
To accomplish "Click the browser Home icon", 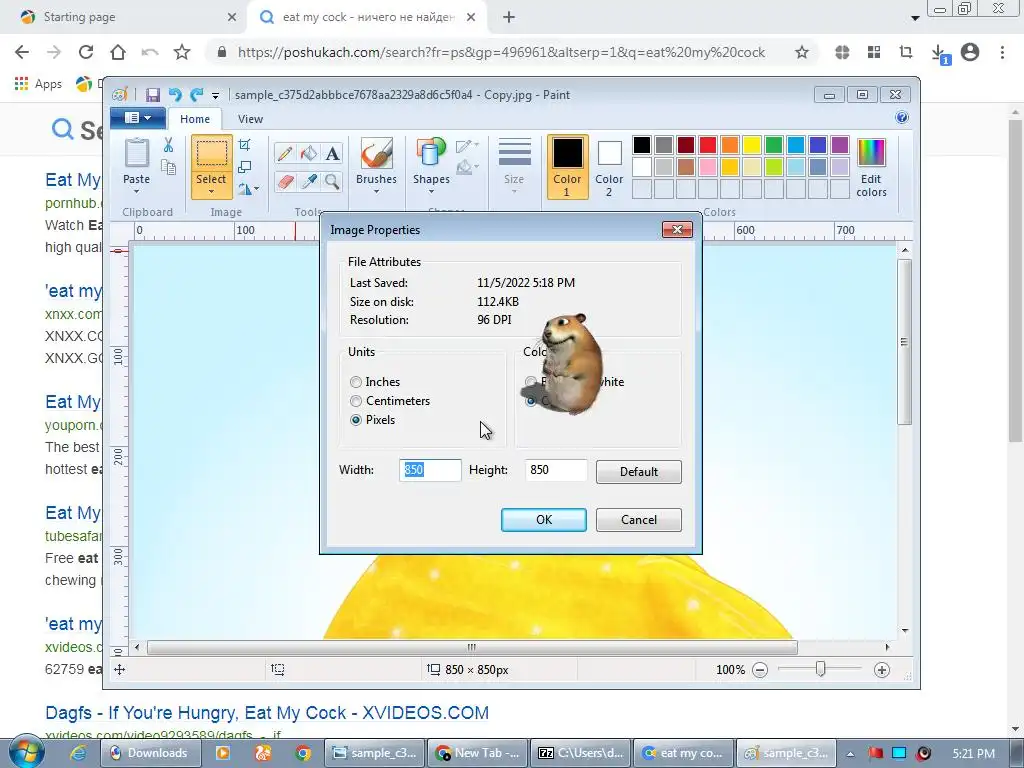I will [x=118, y=52].
